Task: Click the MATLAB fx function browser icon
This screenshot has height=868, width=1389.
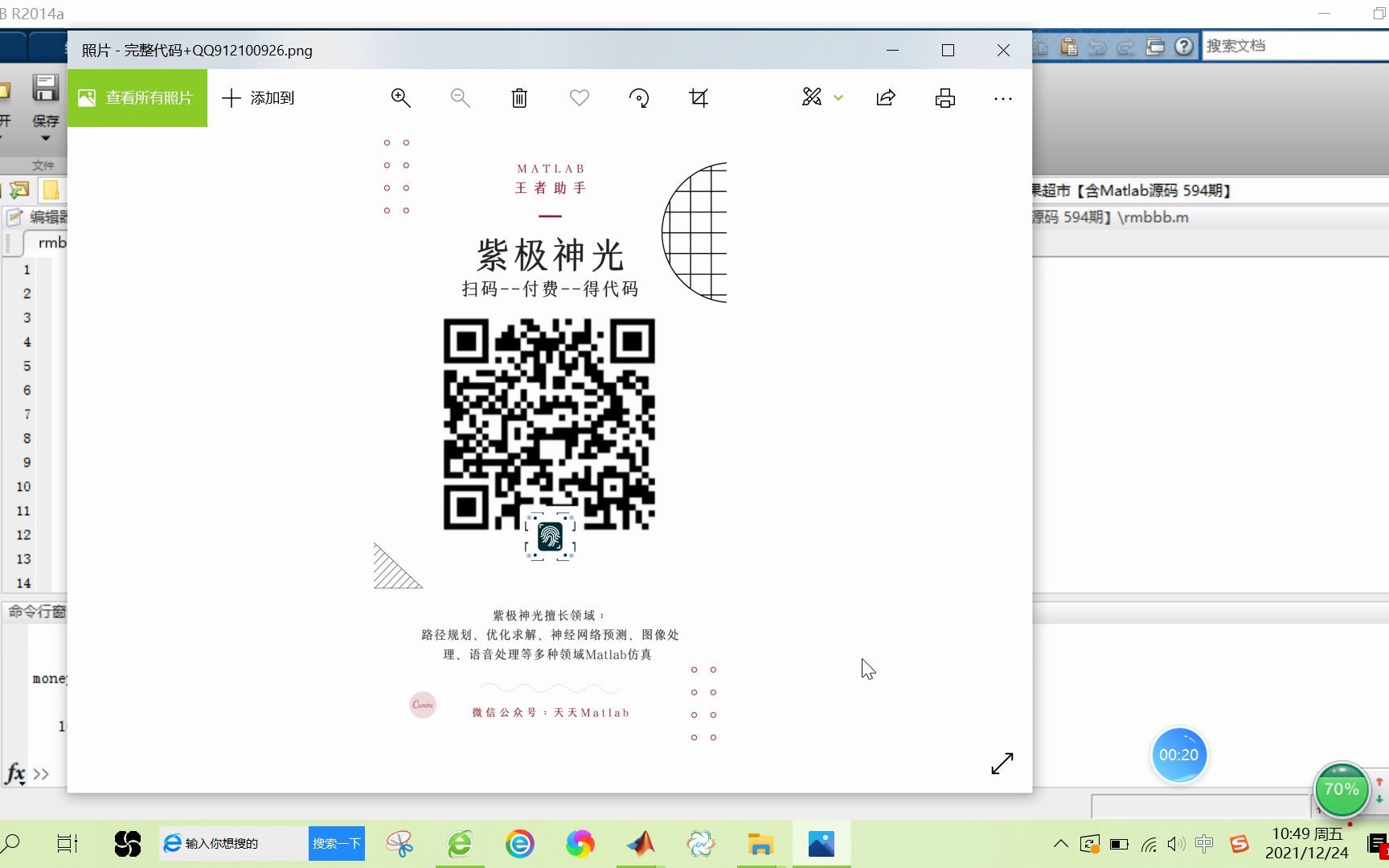Action: [x=14, y=774]
